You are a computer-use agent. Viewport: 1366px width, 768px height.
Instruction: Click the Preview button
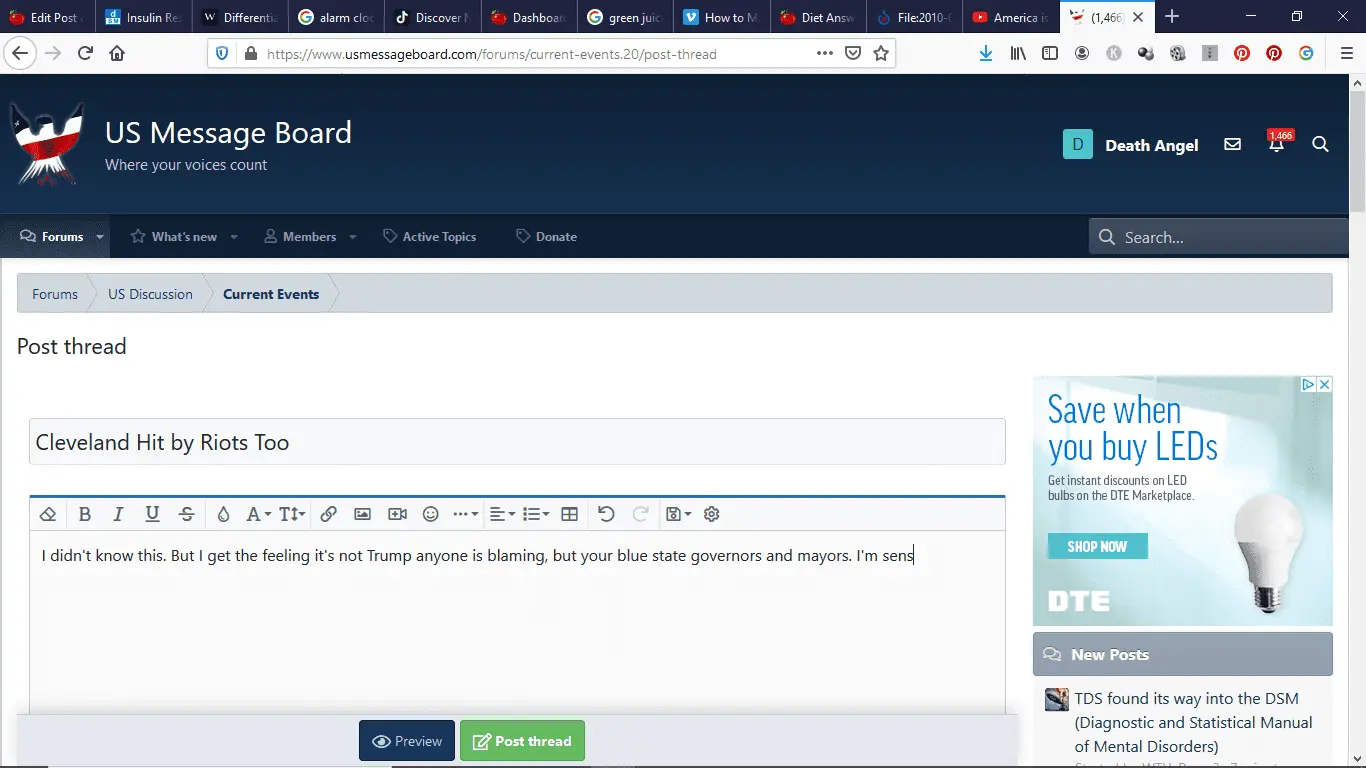[407, 741]
